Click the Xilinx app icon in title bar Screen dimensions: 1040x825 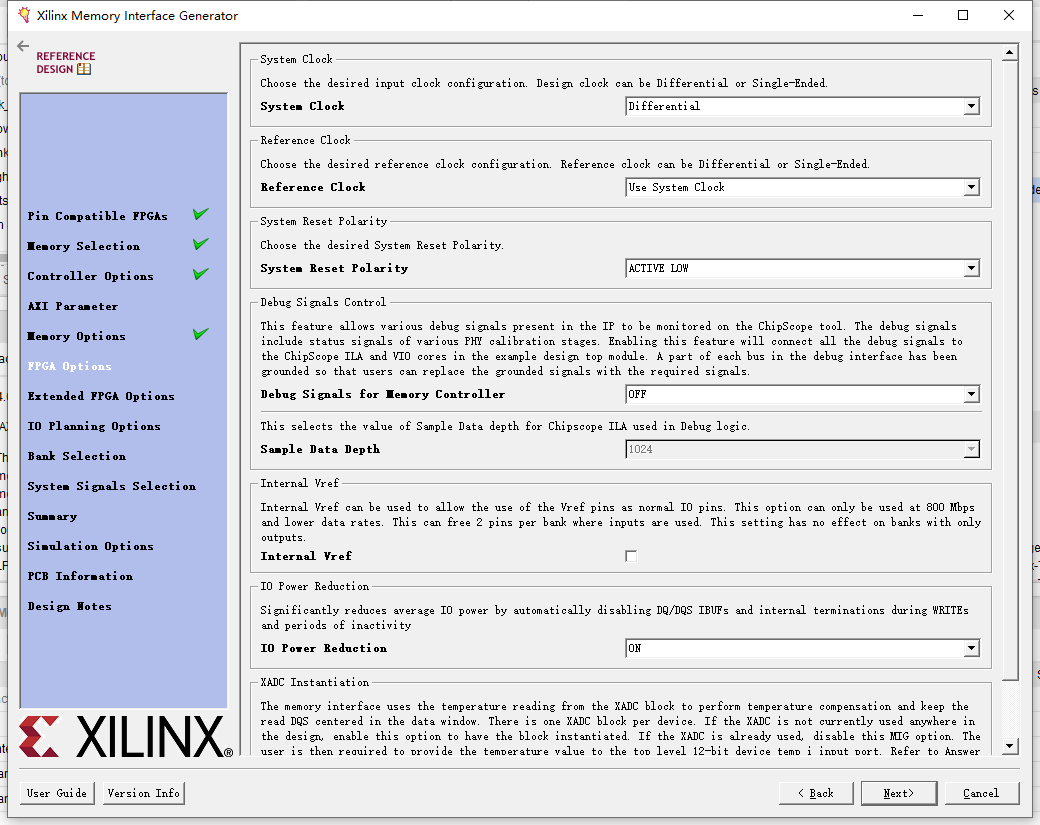coord(25,15)
